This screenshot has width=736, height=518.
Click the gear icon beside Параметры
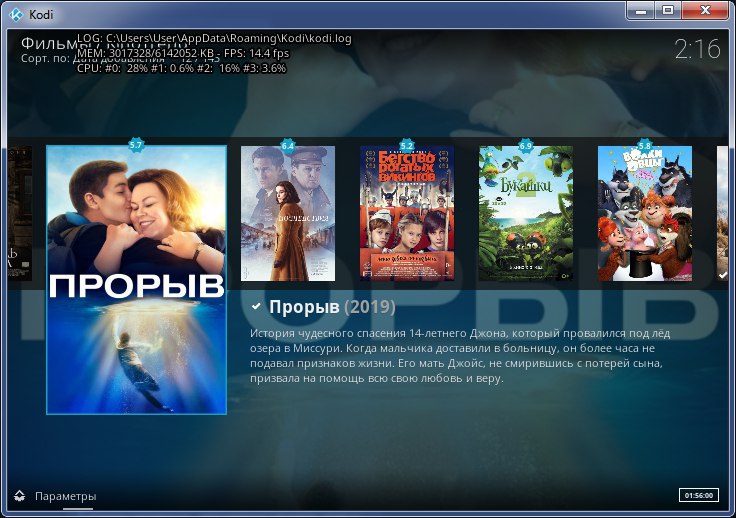(x=19, y=495)
